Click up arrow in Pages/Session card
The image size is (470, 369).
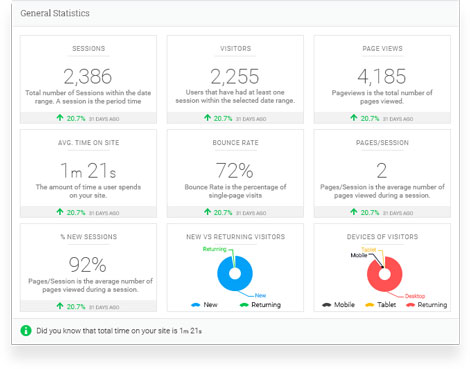(354, 212)
